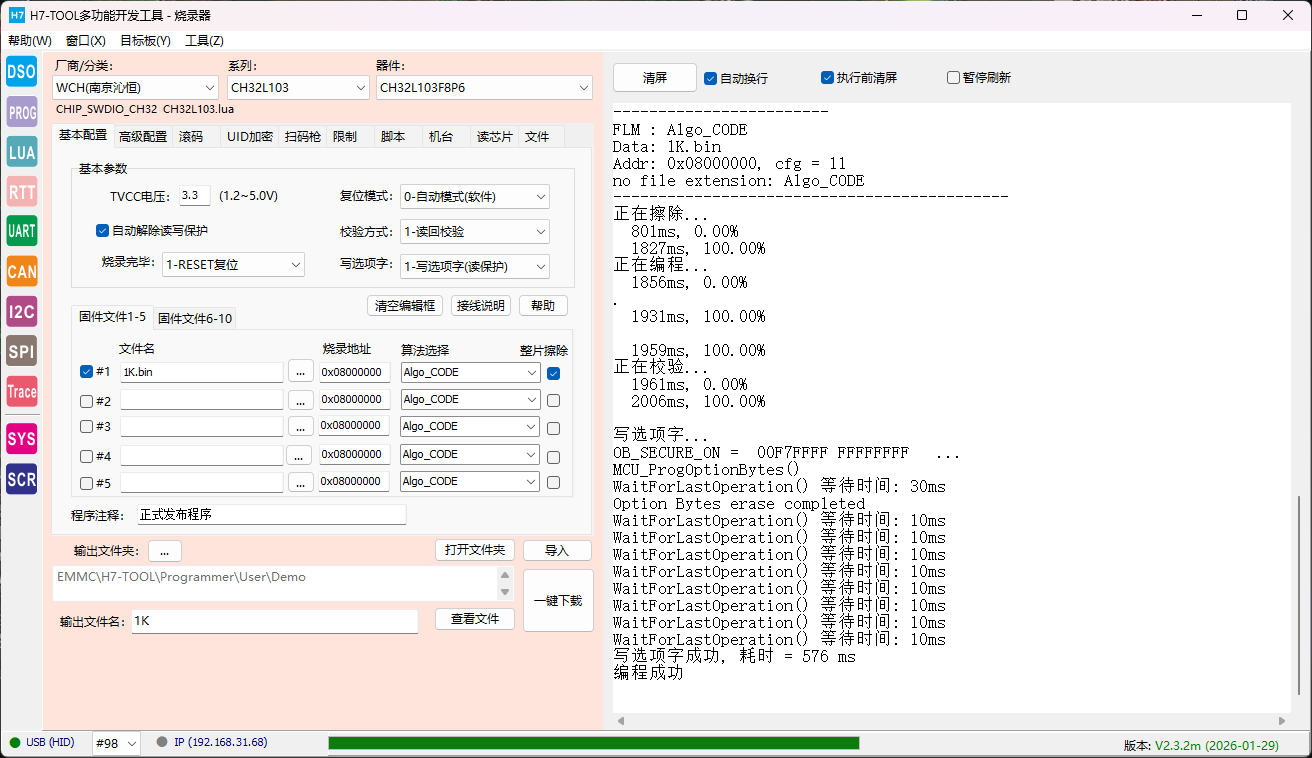The height and width of the screenshot is (758, 1312).
Task: Open the #98 device number dropdown
Action: coord(116,743)
